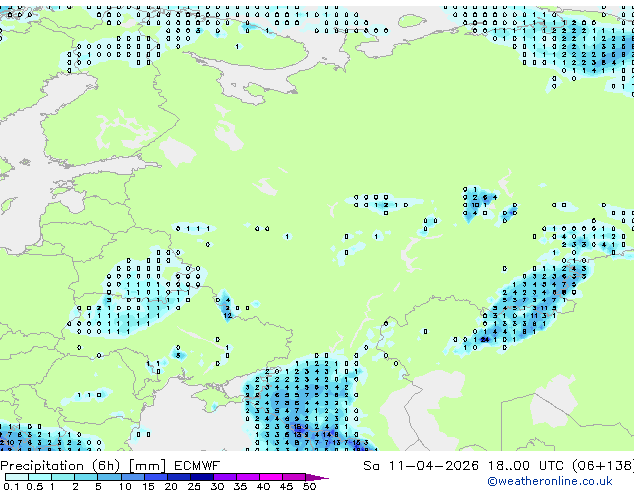
Task: Select the '18..00 UTC' time text
Action: (526, 466)
